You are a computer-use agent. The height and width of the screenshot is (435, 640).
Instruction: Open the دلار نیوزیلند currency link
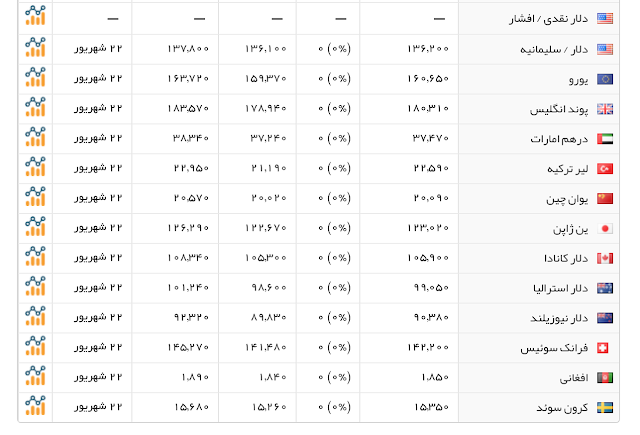pyautogui.click(x=559, y=318)
